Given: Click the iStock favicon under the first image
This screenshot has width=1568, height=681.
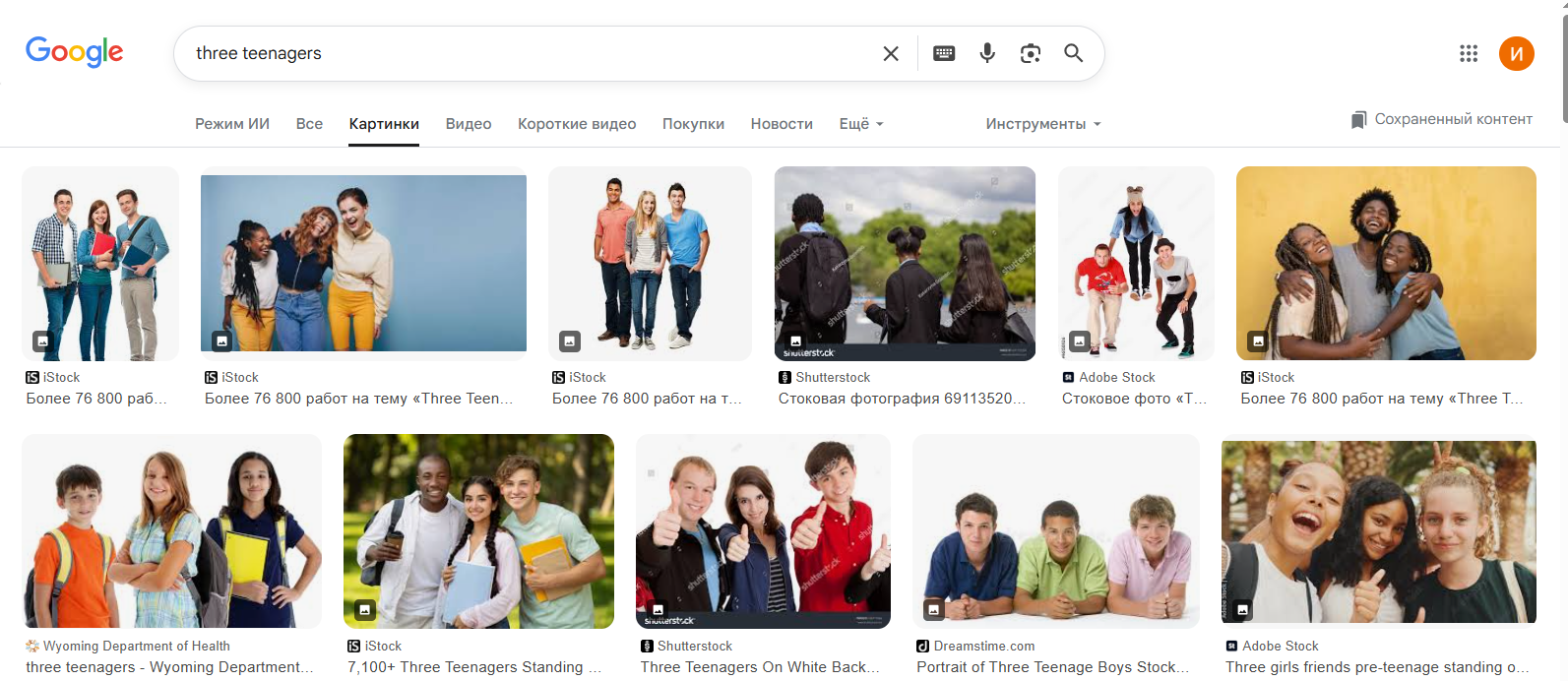Looking at the screenshot, I should [x=32, y=378].
